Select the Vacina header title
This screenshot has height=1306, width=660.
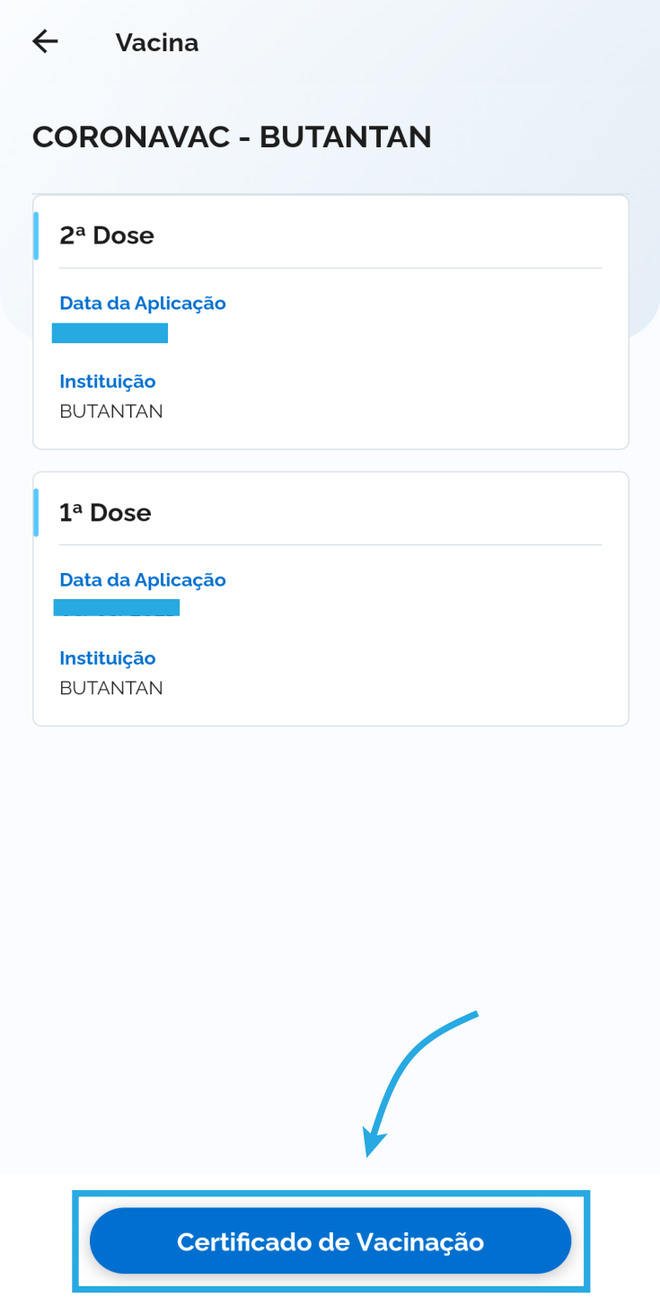tap(157, 43)
